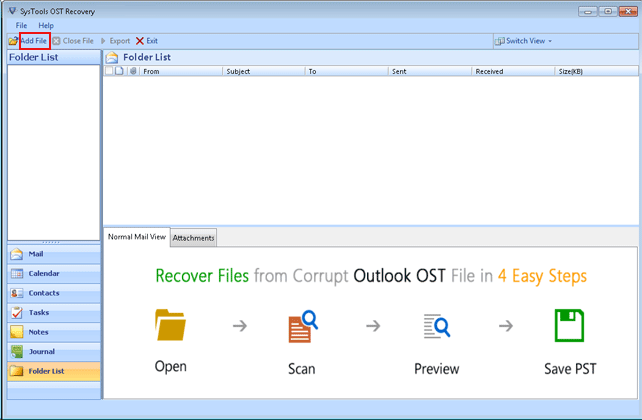The image size is (642, 420).
Task: Toggle the select-all checkbox in header
Action: point(109,71)
